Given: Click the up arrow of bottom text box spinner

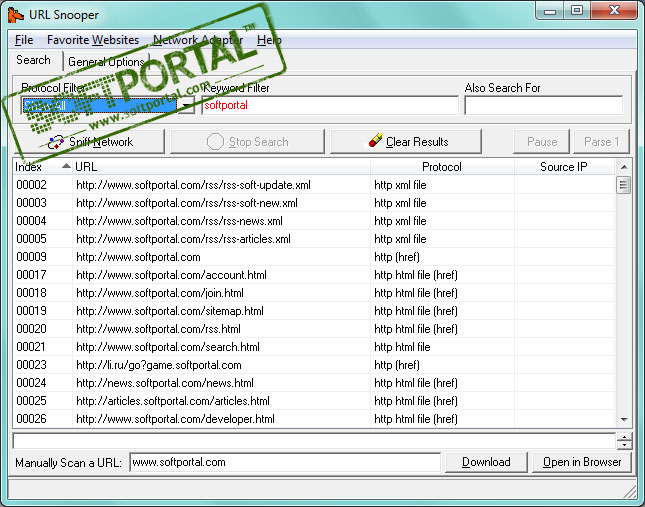Looking at the screenshot, I should (x=624, y=437).
